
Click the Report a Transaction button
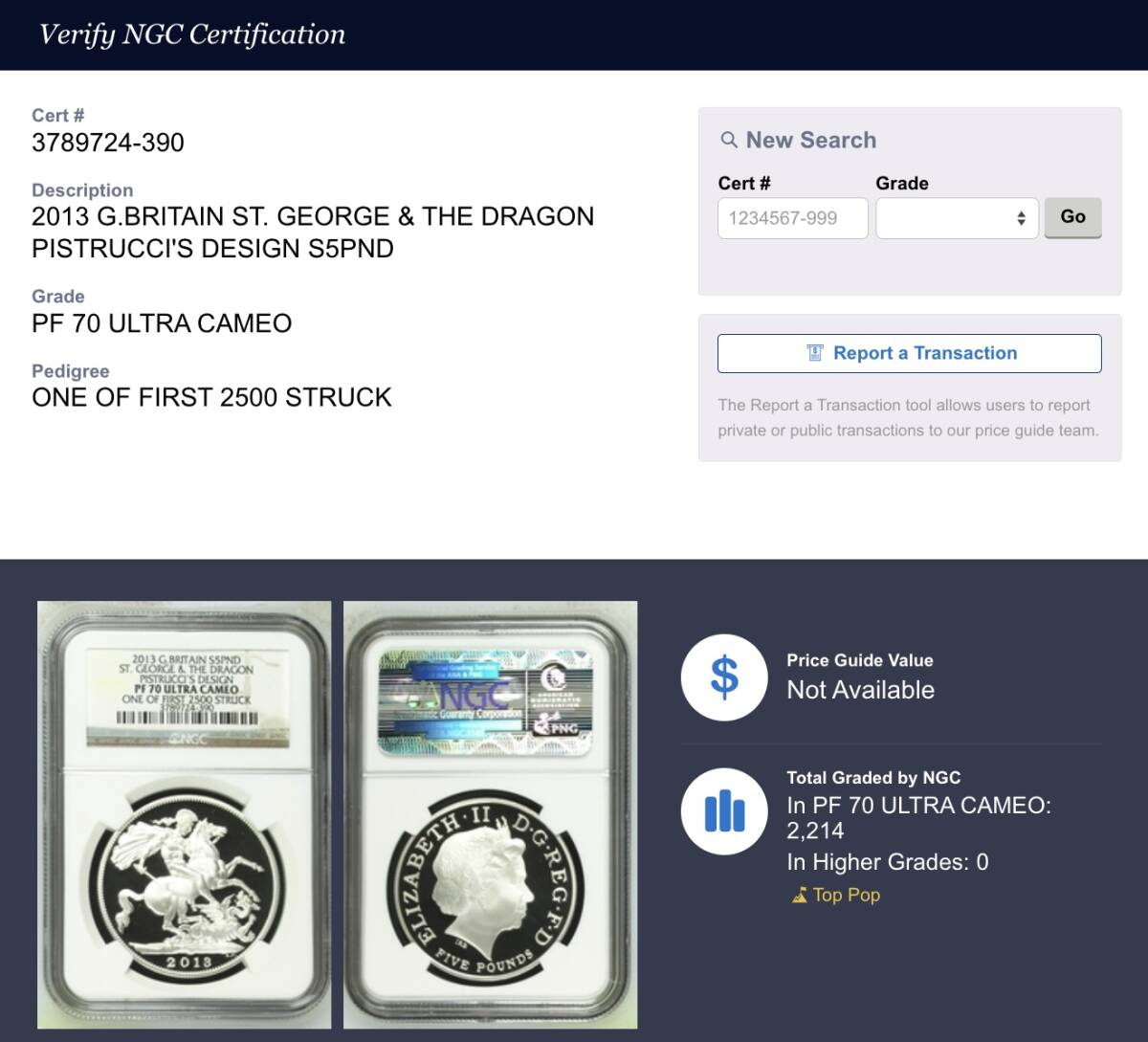coord(909,353)
